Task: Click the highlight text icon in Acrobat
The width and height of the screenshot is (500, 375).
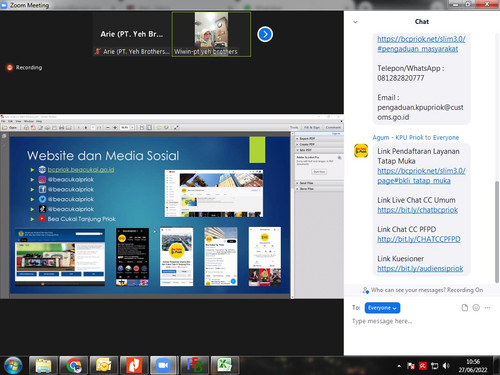Action: [x=166, y=128]
